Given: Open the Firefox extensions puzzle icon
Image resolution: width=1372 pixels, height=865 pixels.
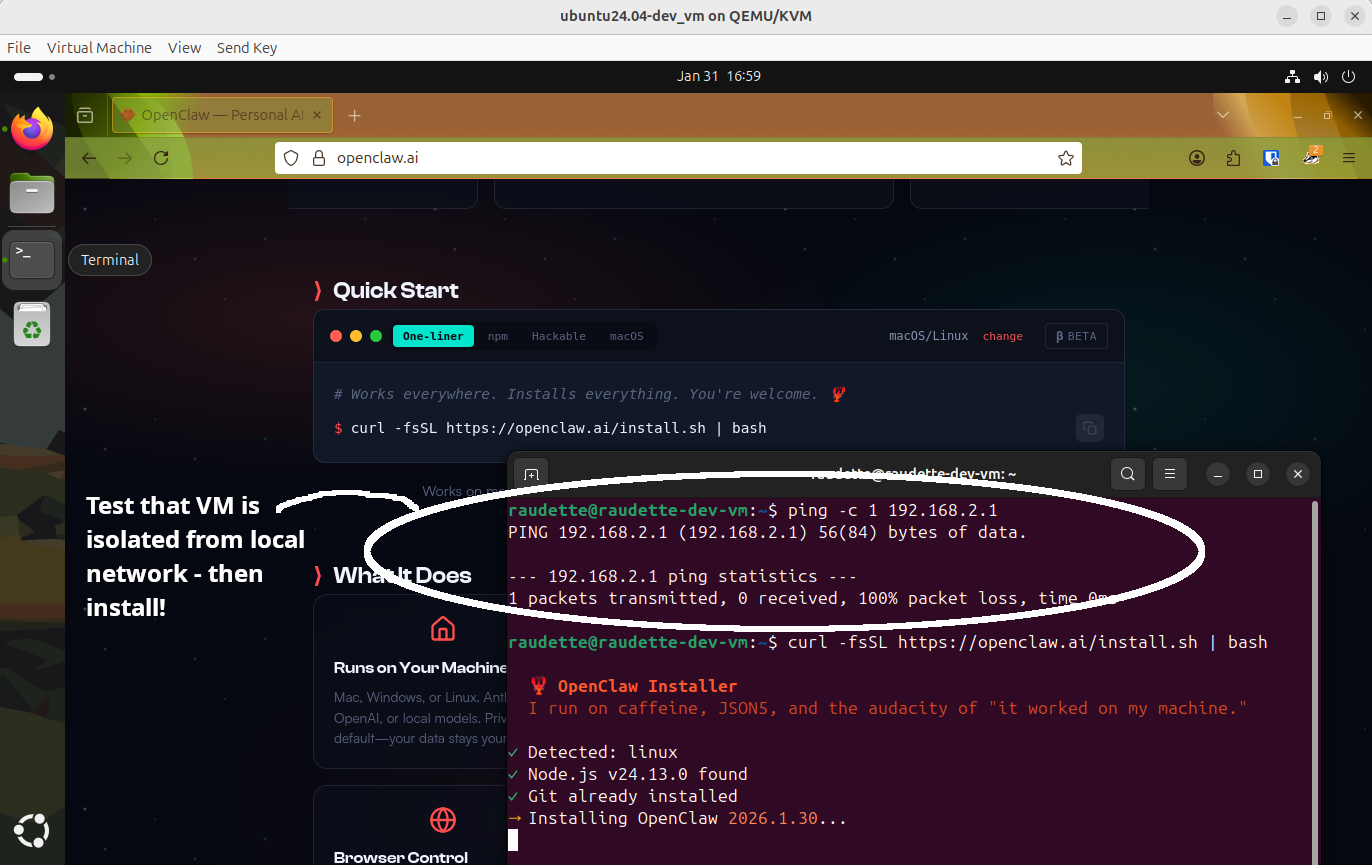Looking at the screenshot, I should [x=1233, y=158].
